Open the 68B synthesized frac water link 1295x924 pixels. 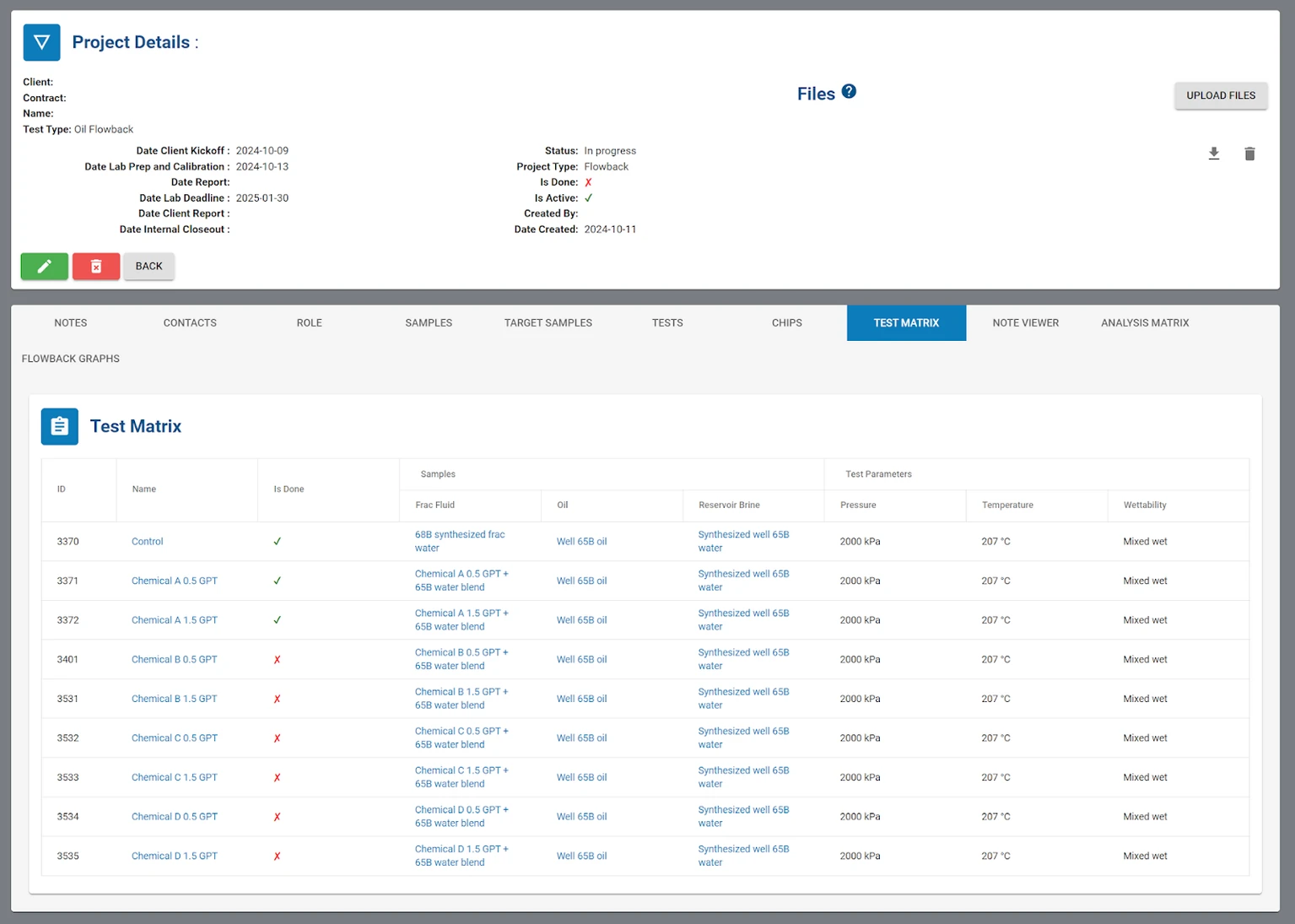point(459,541)
